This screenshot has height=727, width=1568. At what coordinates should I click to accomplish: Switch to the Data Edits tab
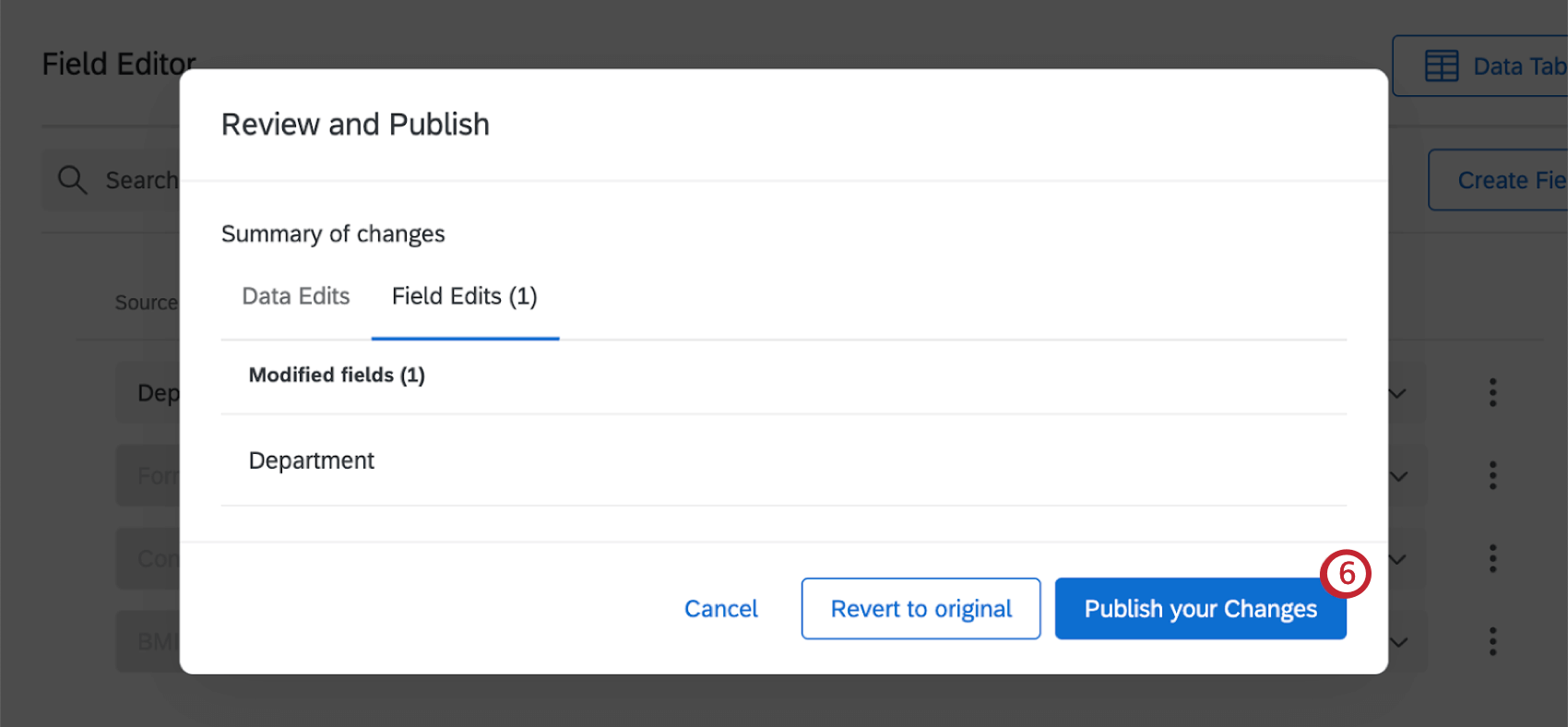tap(296, 296)
